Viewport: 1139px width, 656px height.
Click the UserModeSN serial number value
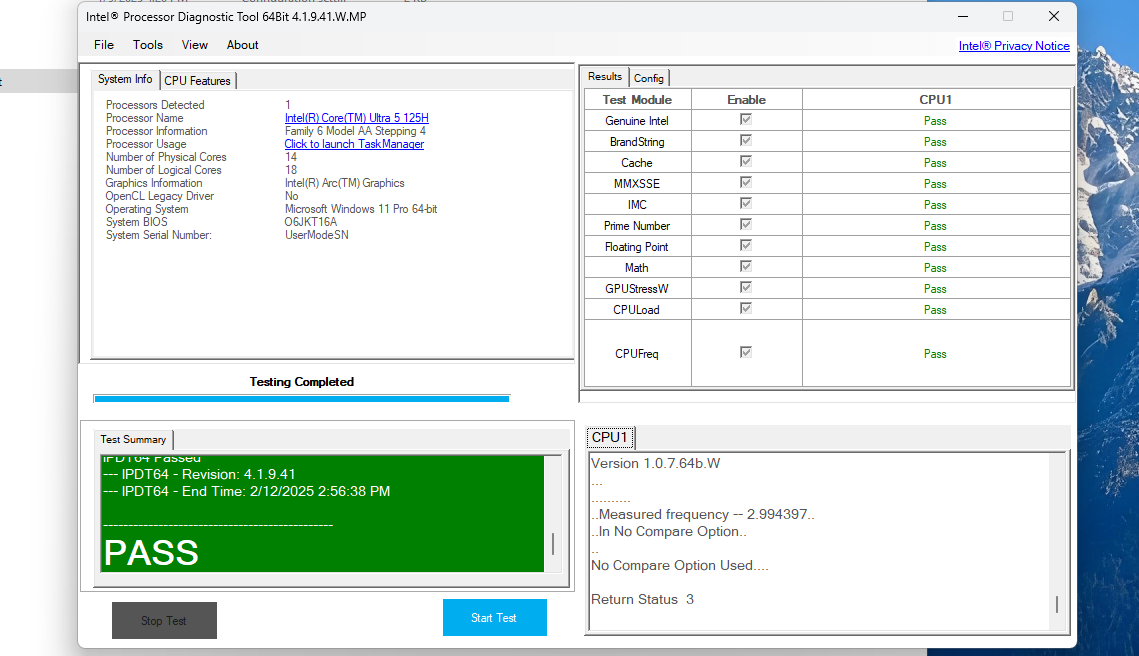click(317, 235)
